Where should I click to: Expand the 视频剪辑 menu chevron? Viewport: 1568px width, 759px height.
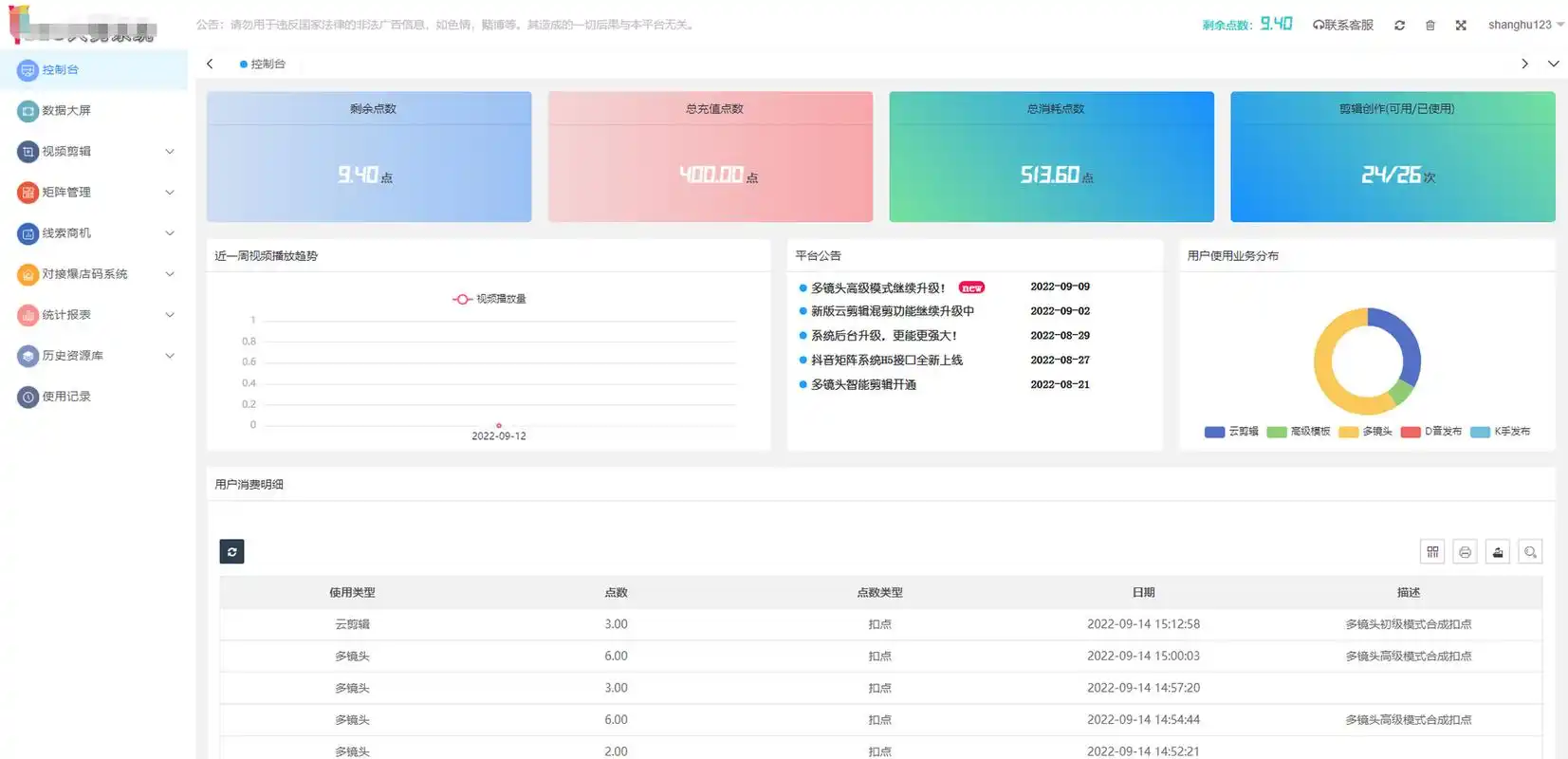point(170,152)
